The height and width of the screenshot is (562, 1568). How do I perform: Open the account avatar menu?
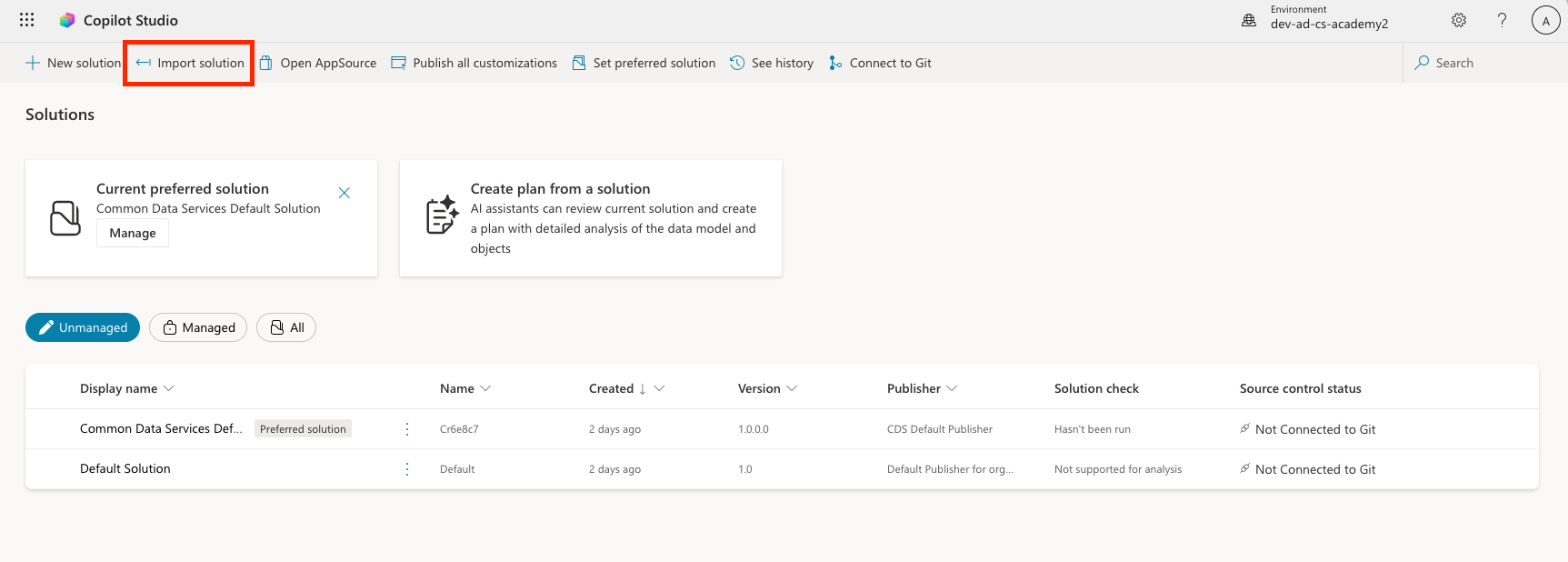point(1545,20)
